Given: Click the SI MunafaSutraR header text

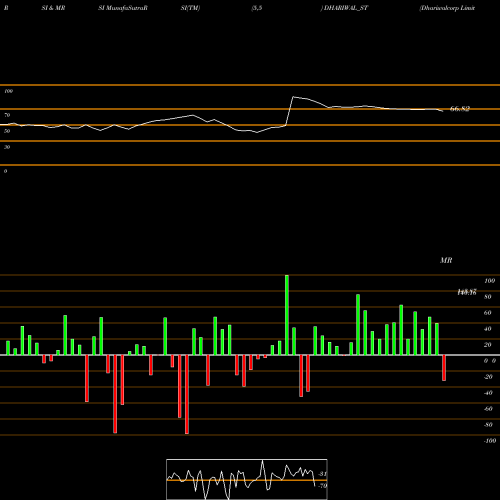Looking at the screenshot, I should point(123,8).
